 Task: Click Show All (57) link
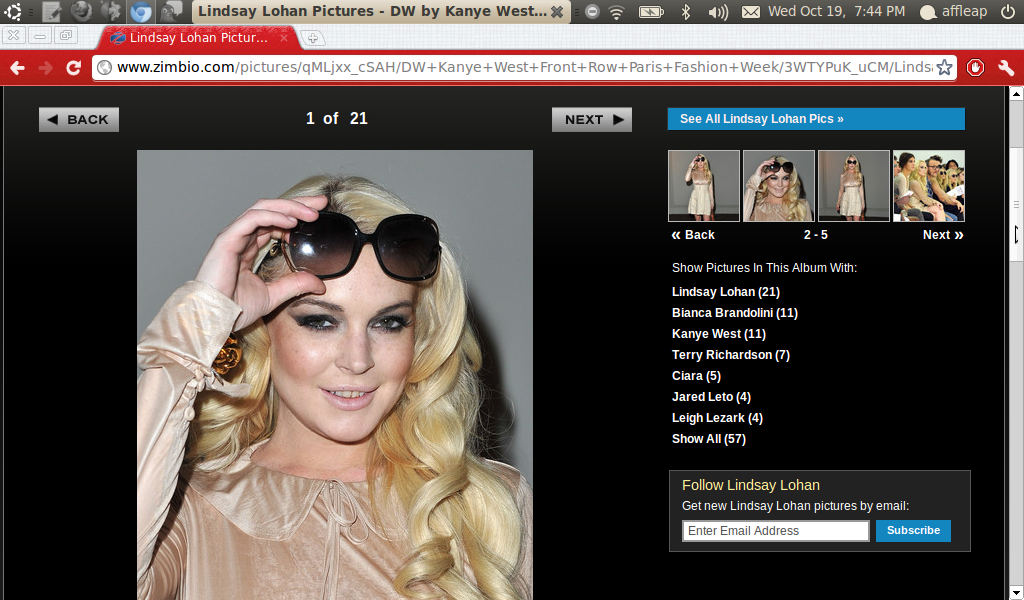(709, 439)
